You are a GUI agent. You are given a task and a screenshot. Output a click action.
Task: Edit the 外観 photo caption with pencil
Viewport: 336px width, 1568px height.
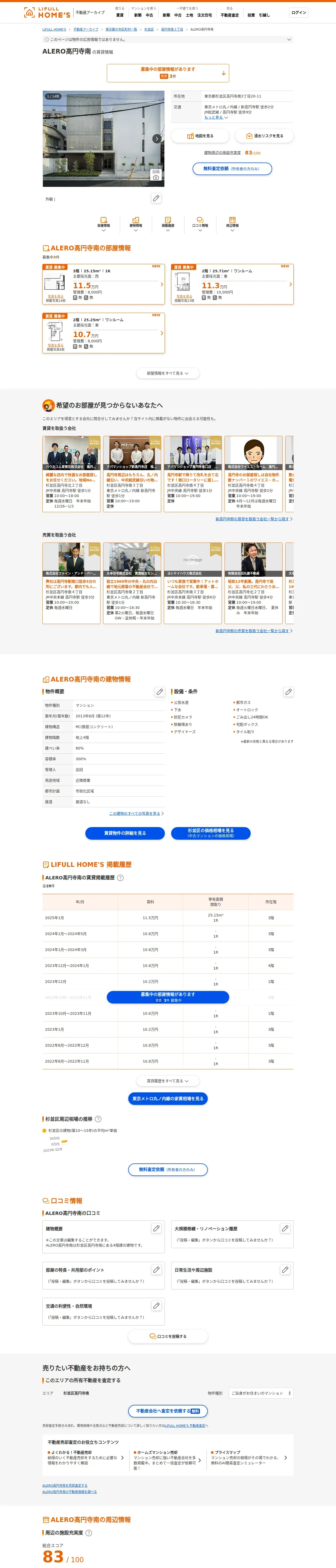(156, 198)
